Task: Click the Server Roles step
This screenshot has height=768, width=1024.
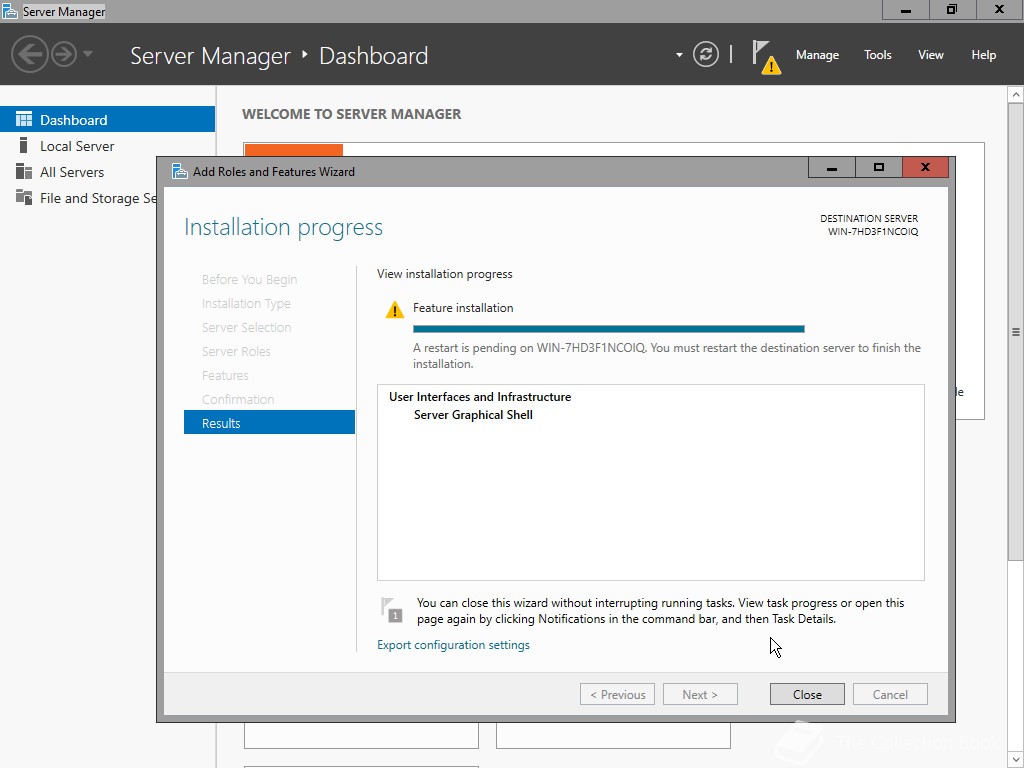Action: [x=236, y=351]
